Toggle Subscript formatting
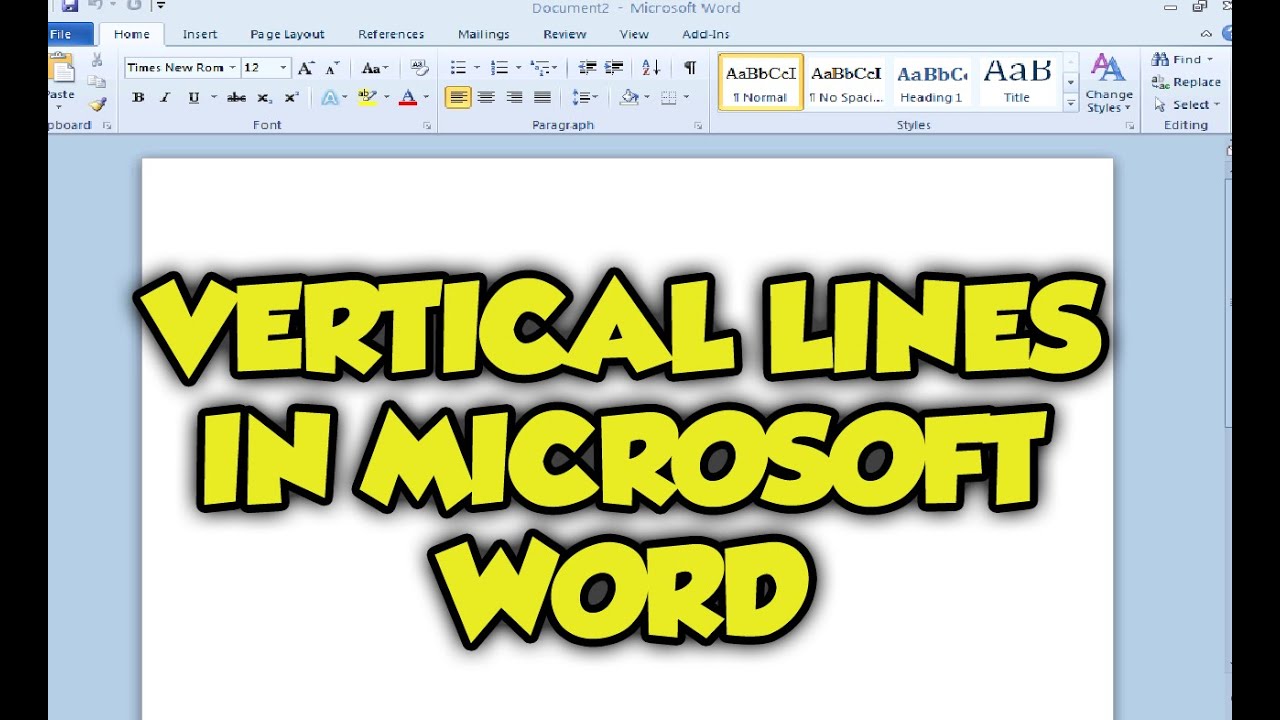1280x720 pixels. point(264,97)
